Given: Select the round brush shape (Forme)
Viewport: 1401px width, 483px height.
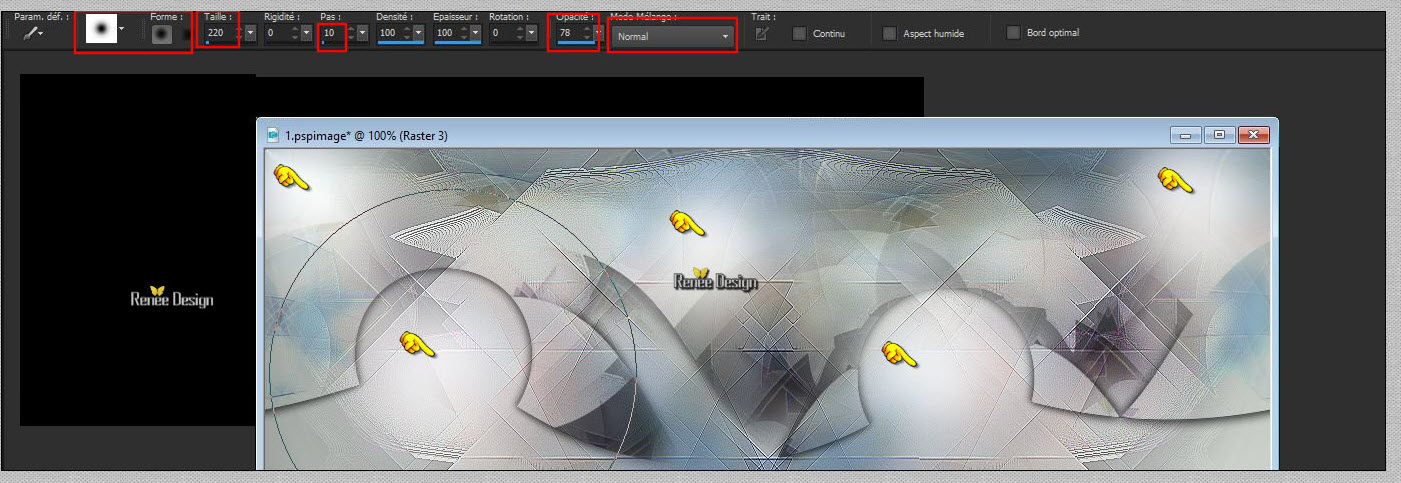Looking at the screenshot, I should point(162,34).
